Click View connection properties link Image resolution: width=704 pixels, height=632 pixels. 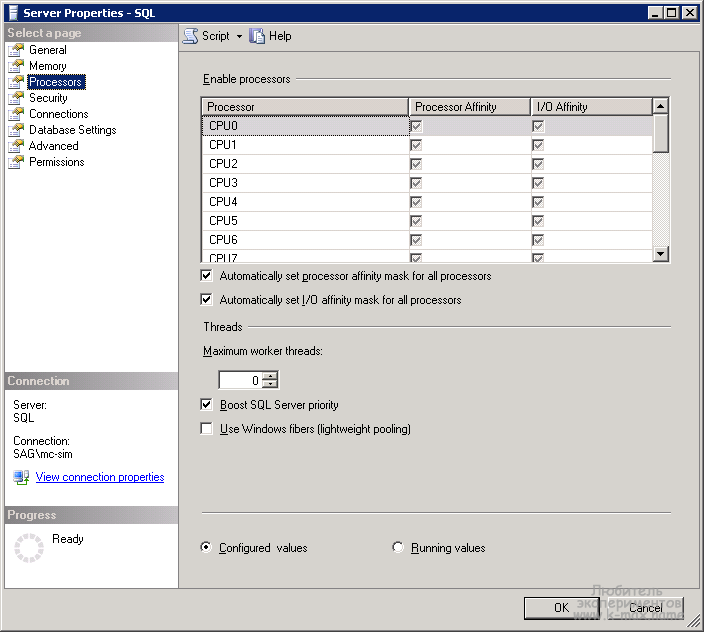pyautogui.click(x=100, y=477)
